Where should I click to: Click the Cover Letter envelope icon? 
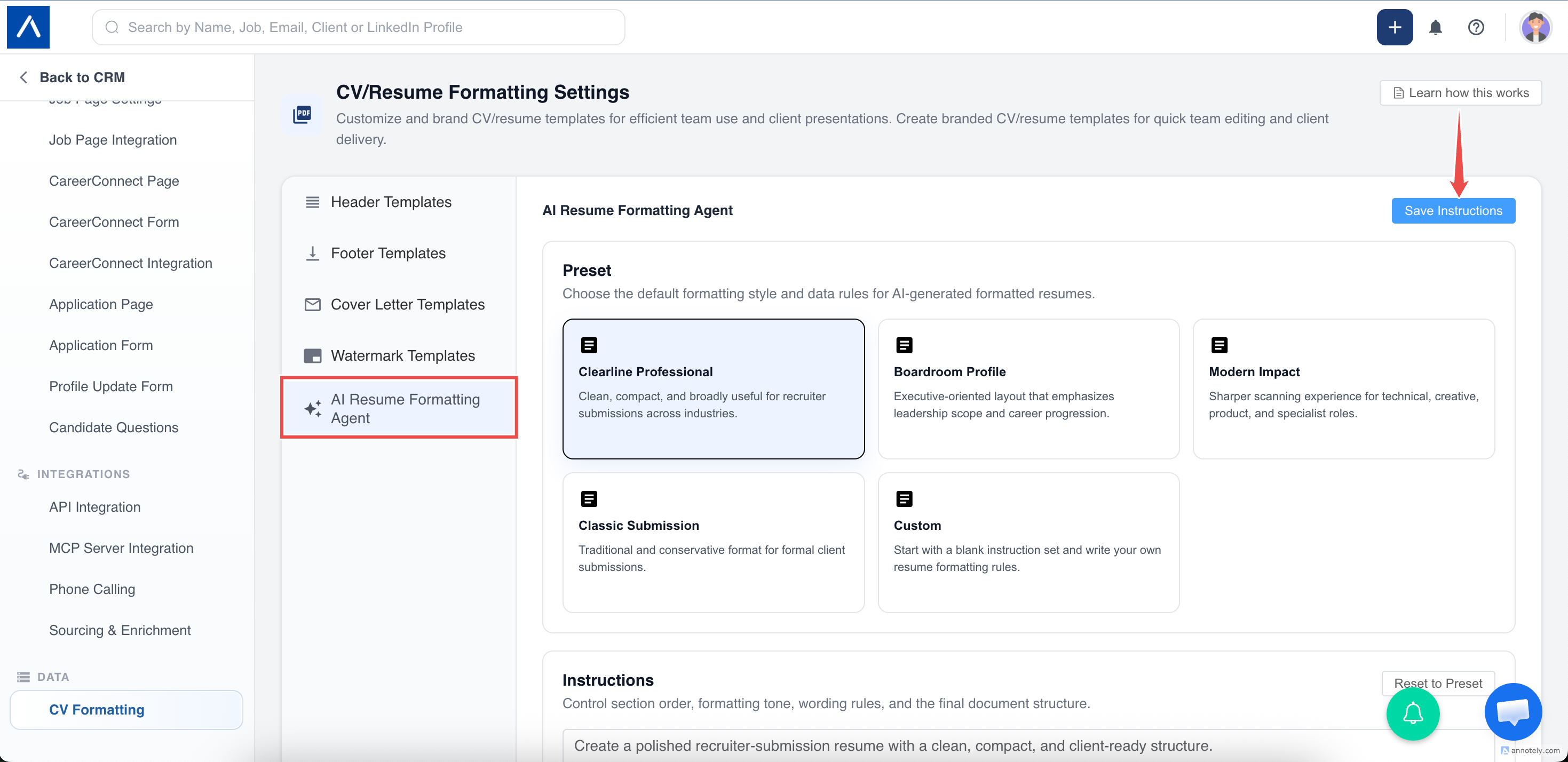tap(312, 304)
